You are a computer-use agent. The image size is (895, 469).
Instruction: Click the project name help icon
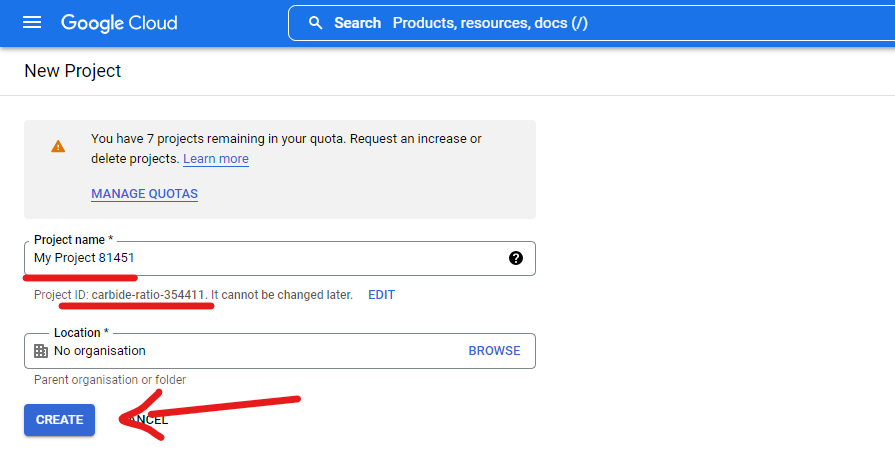click(515, 258)
